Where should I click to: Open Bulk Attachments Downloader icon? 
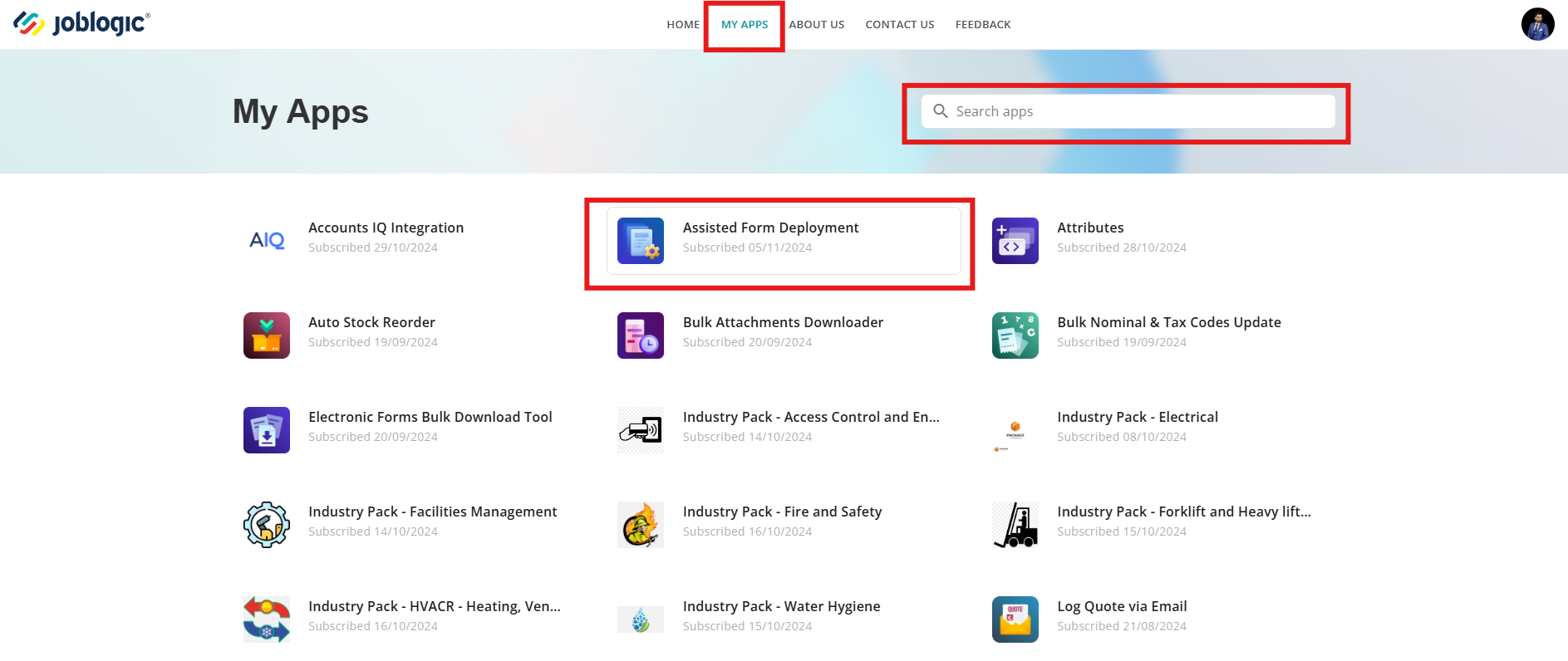[x=641, y=335]
